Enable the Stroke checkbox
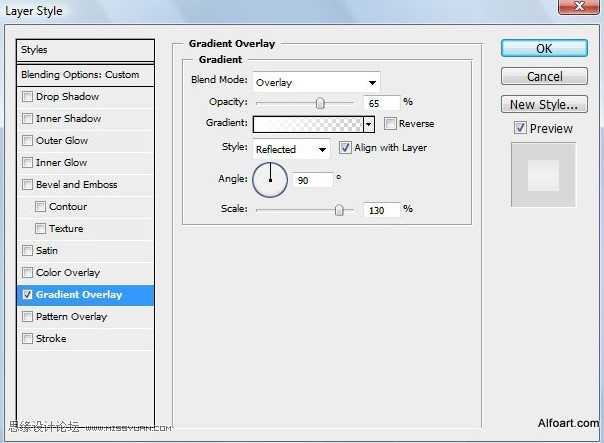This screenshot has width=604, height=443. 27,339
